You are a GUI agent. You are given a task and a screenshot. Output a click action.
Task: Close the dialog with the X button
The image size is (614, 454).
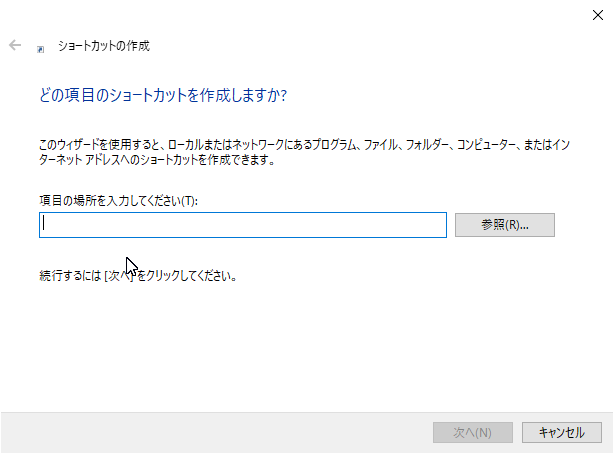pyautogui.click(x=598, y=15)
